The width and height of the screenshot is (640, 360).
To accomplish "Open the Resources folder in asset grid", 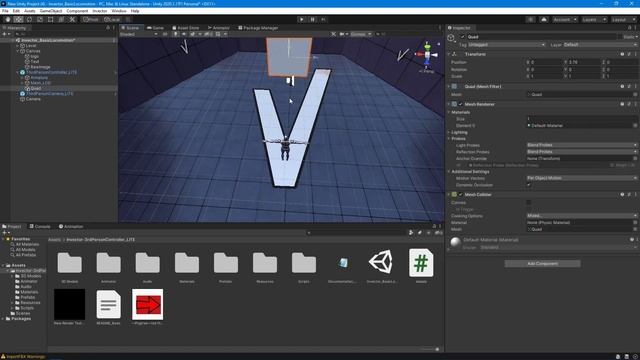I will click(x=265, y=262).
